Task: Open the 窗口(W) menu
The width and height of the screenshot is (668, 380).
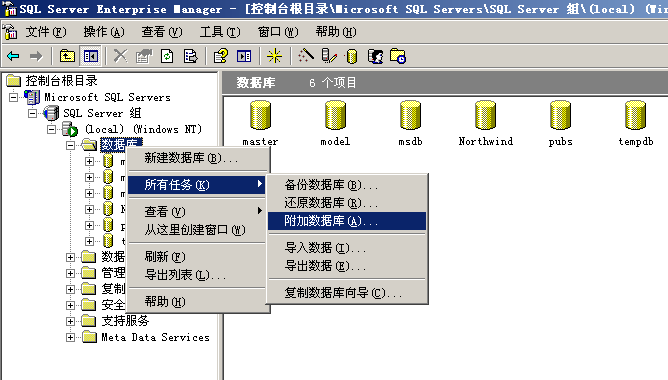Action: pyautogui.click(x=278, y=32)
